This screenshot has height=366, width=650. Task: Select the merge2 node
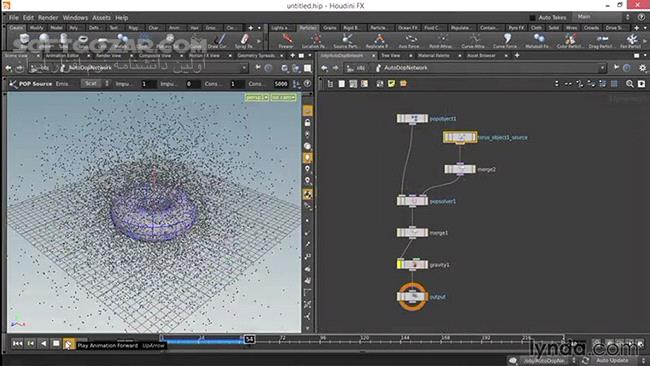coord(460,169)
